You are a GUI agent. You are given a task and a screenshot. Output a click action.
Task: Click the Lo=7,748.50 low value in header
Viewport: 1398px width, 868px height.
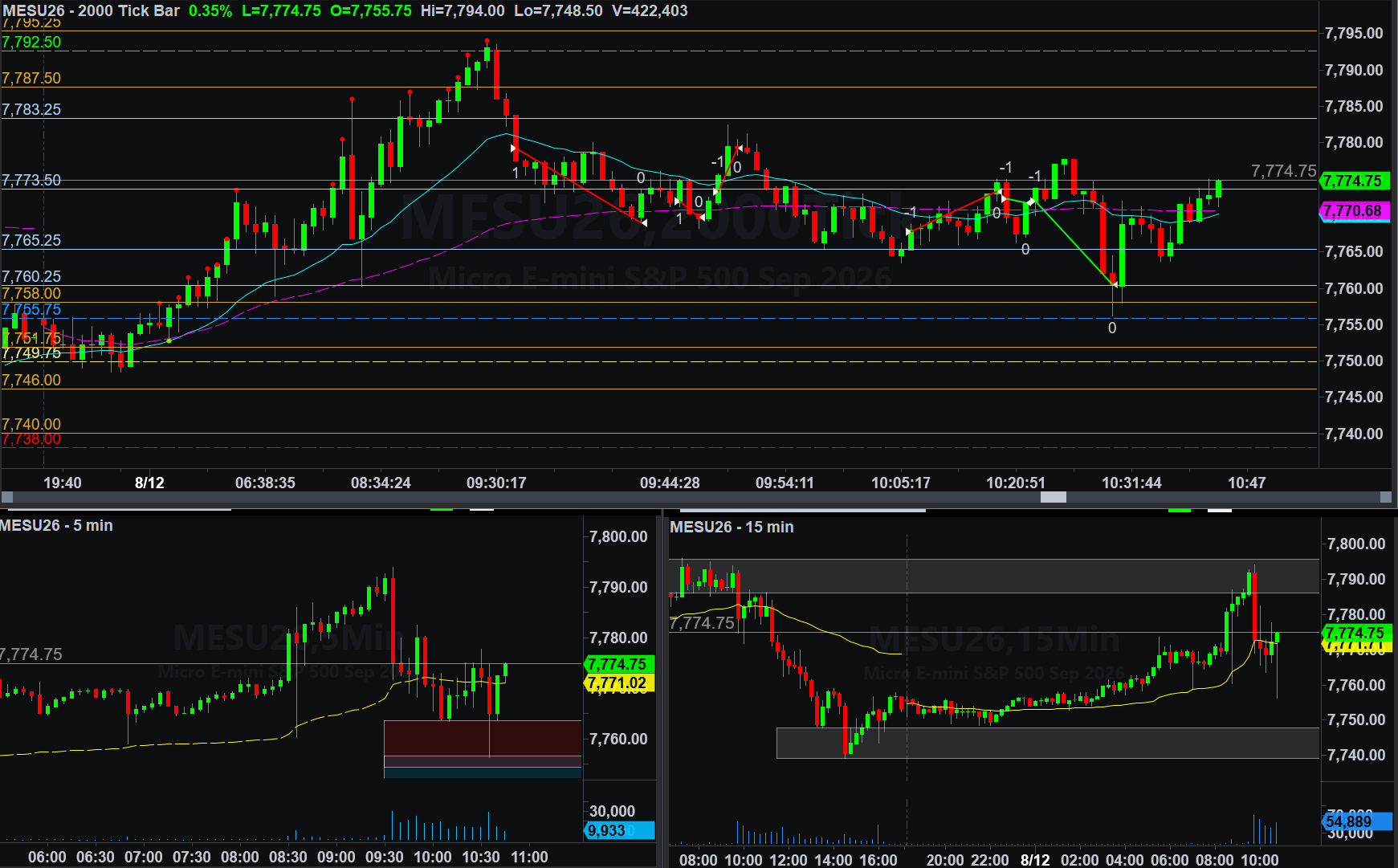(558, 10)
